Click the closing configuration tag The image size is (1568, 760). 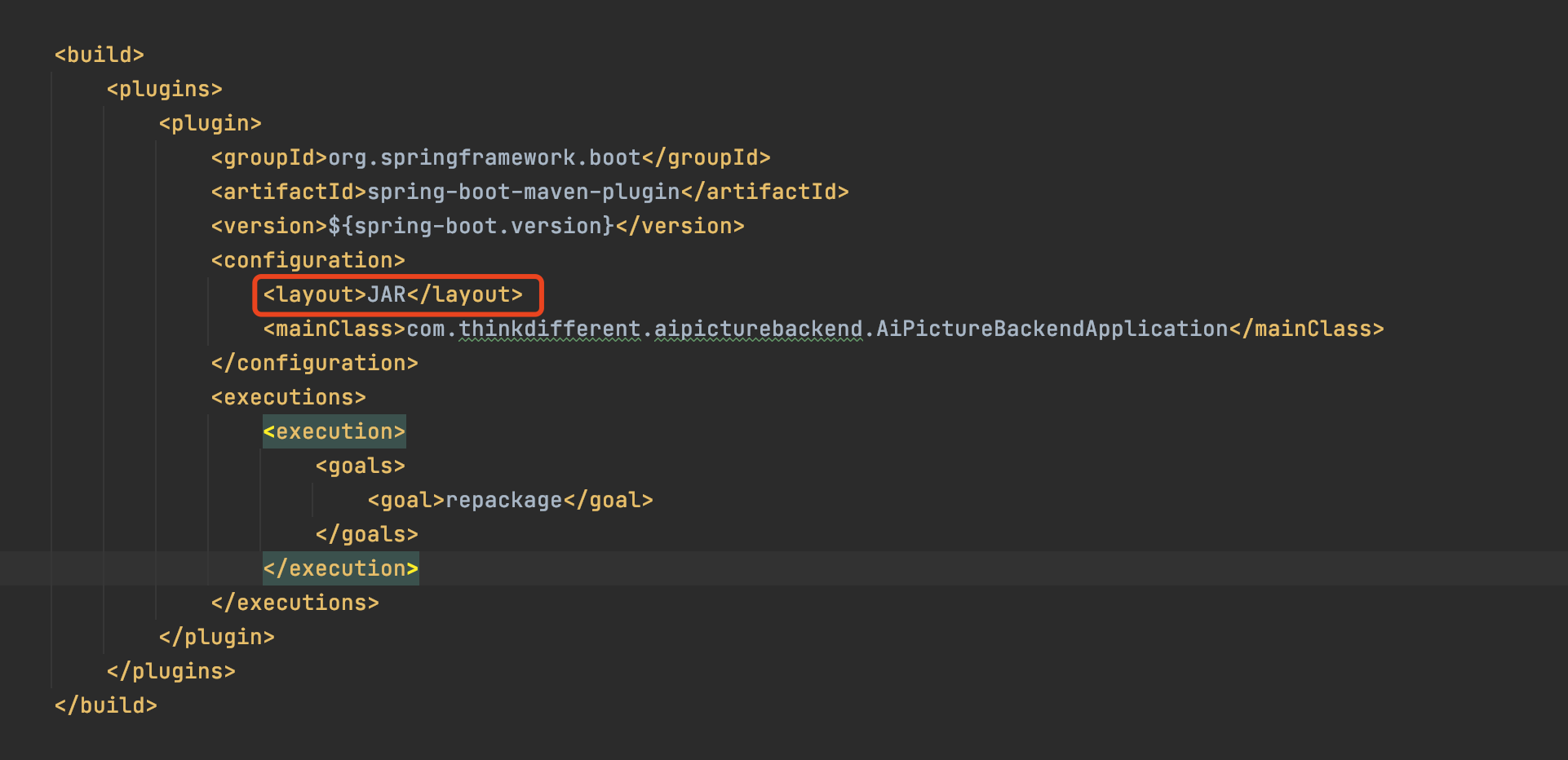[314, 363]
